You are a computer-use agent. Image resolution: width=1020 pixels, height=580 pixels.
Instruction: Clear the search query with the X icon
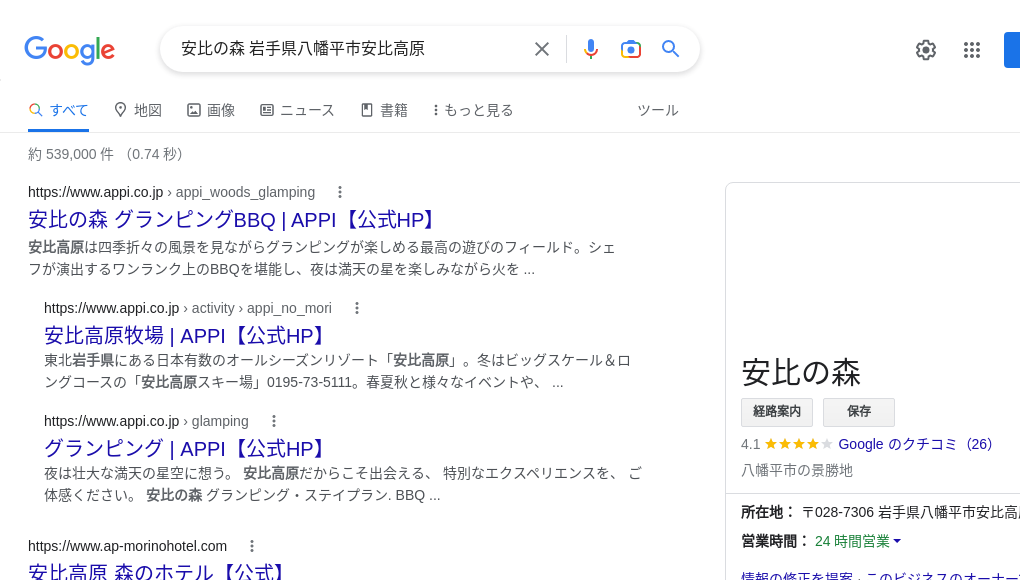coord(541,48)
